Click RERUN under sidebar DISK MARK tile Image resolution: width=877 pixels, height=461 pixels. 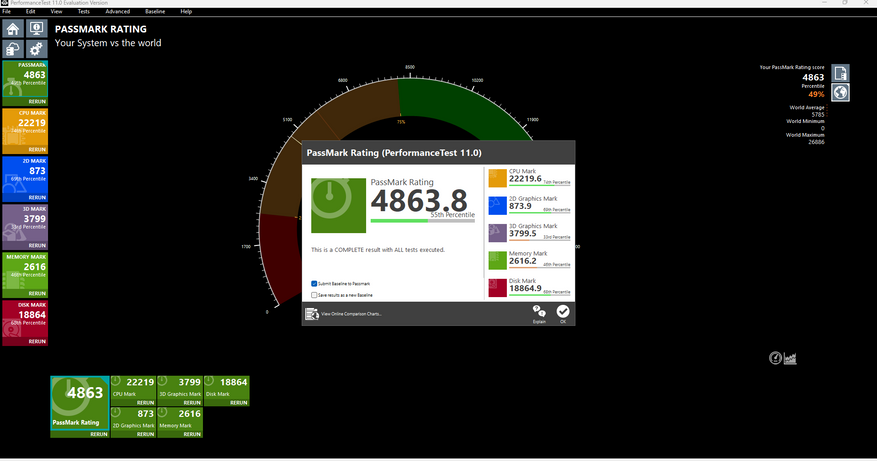[x=37, y=341]
